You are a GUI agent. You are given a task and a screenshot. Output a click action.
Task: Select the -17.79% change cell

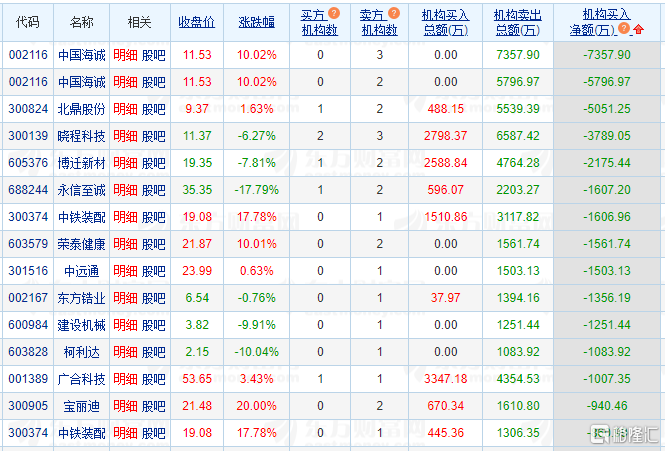tap(257, 190)
